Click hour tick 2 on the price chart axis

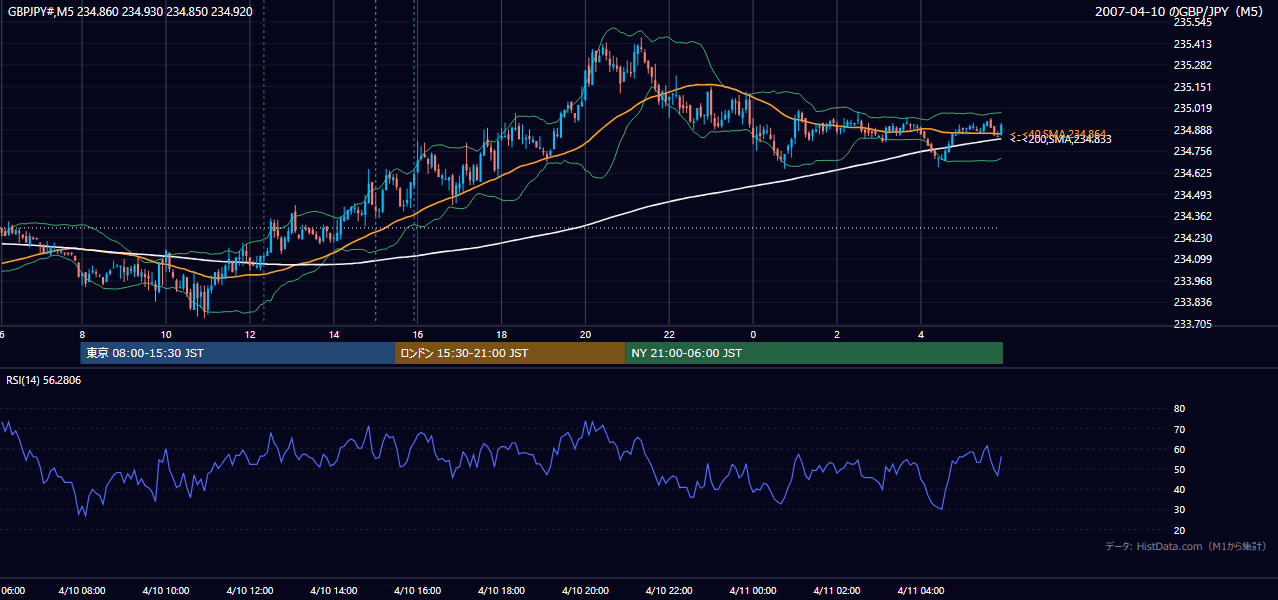(x=837, y=334)
